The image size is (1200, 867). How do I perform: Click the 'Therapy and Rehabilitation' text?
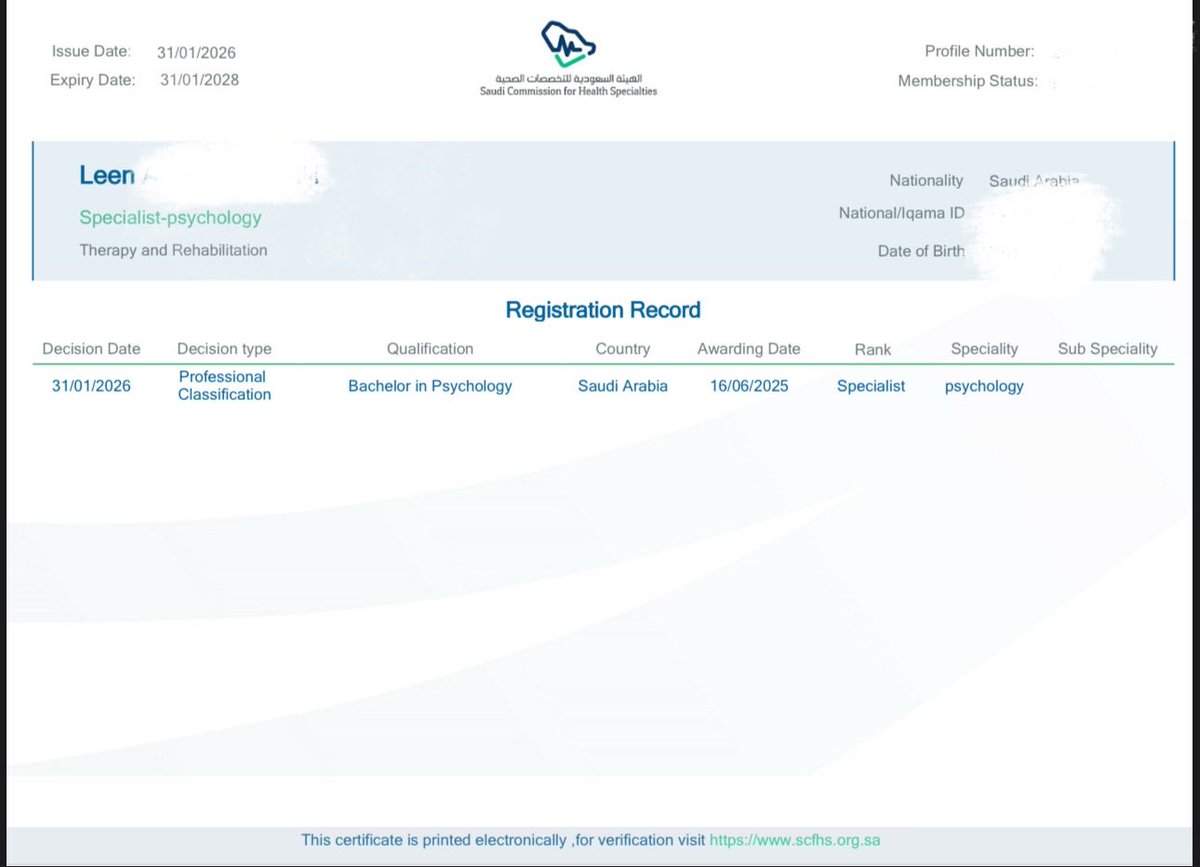(x=173, y=250)
